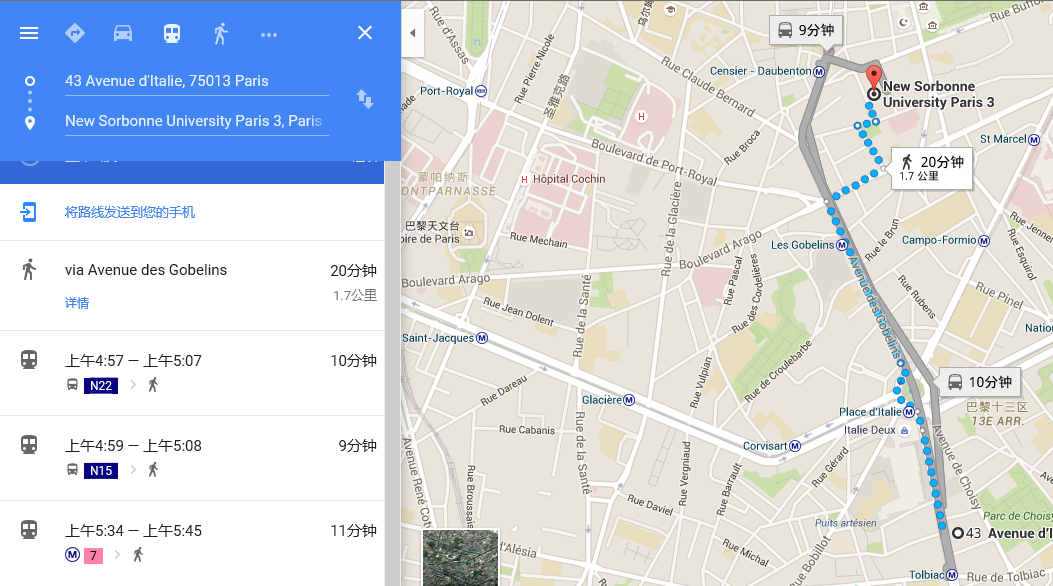Switch to walking directions mode icon
The height and width of the screenshot is (586, 1053).
[220, 34]
